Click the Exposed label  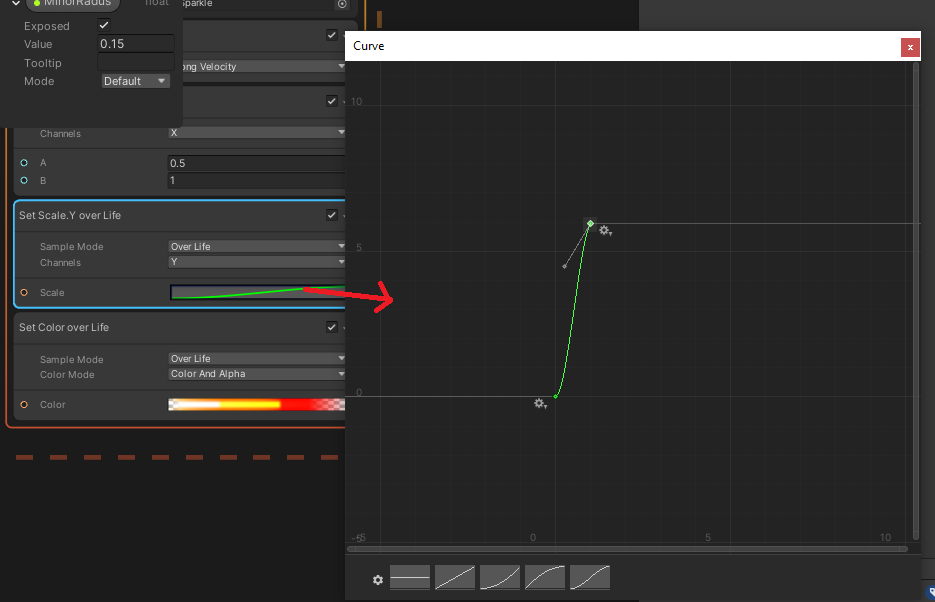(47, 26)
